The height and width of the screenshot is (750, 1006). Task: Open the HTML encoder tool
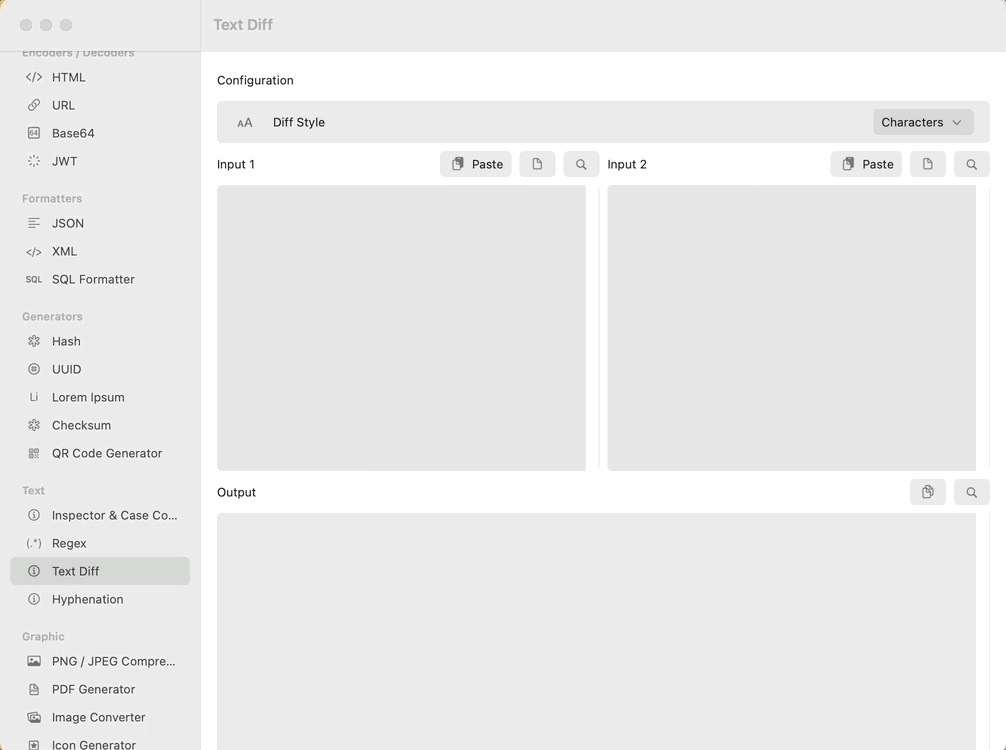tap(99, 77)
